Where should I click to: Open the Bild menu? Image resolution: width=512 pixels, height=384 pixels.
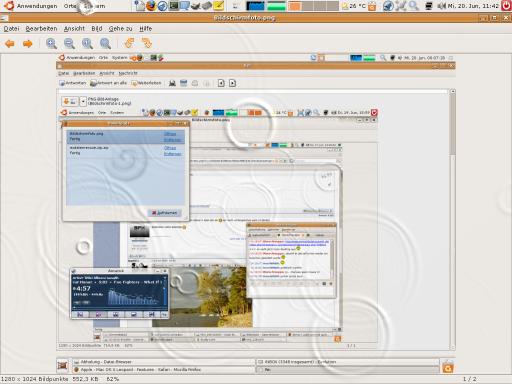[97, 29]
